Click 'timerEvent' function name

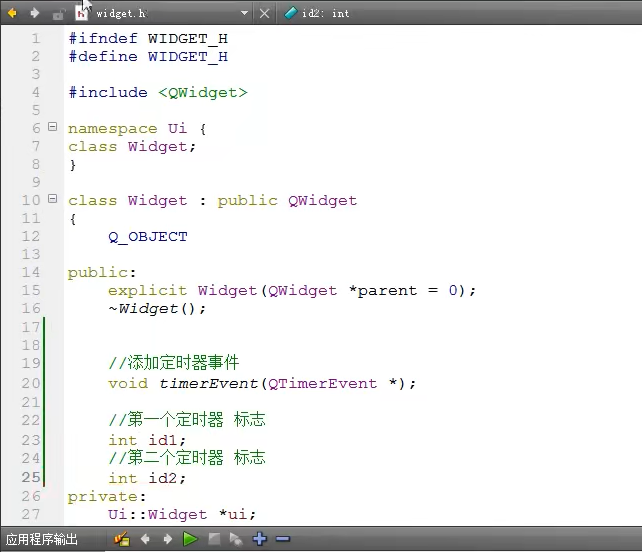click(x=208, y=384)
